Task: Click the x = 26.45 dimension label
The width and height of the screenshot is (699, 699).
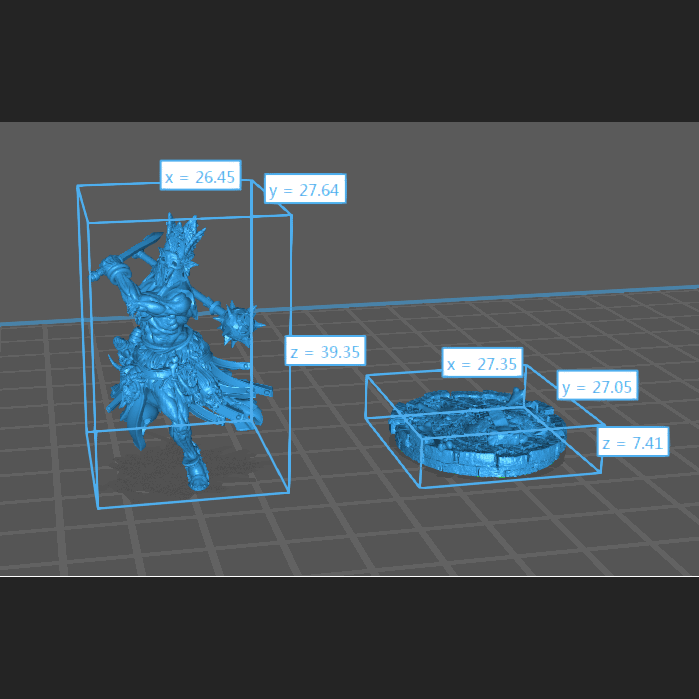Action: 200,177
